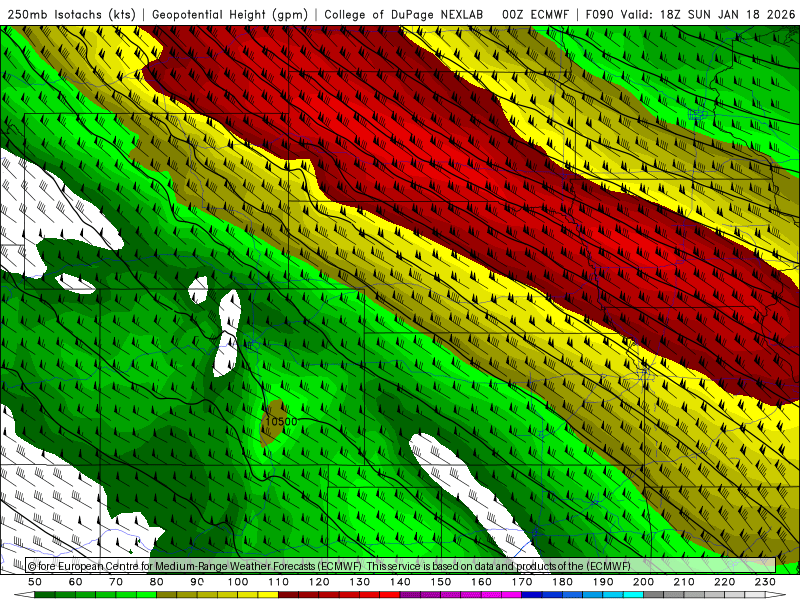The width and height of the screenshot is (800, 600).
Task: Click the '160' value on the color scale
Action: point(481,582)
